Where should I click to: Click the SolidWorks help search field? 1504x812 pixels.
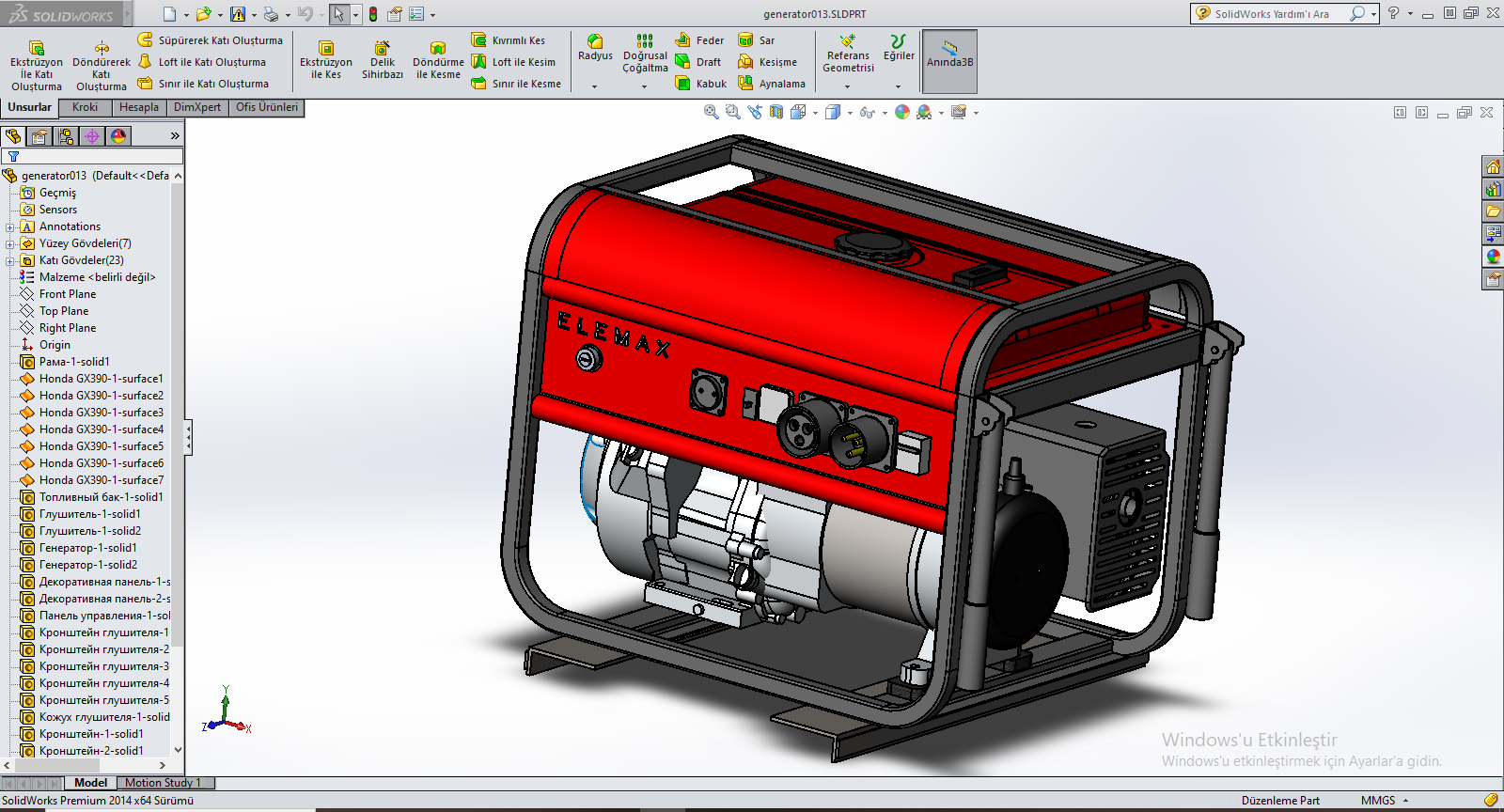click(1272, 14)
